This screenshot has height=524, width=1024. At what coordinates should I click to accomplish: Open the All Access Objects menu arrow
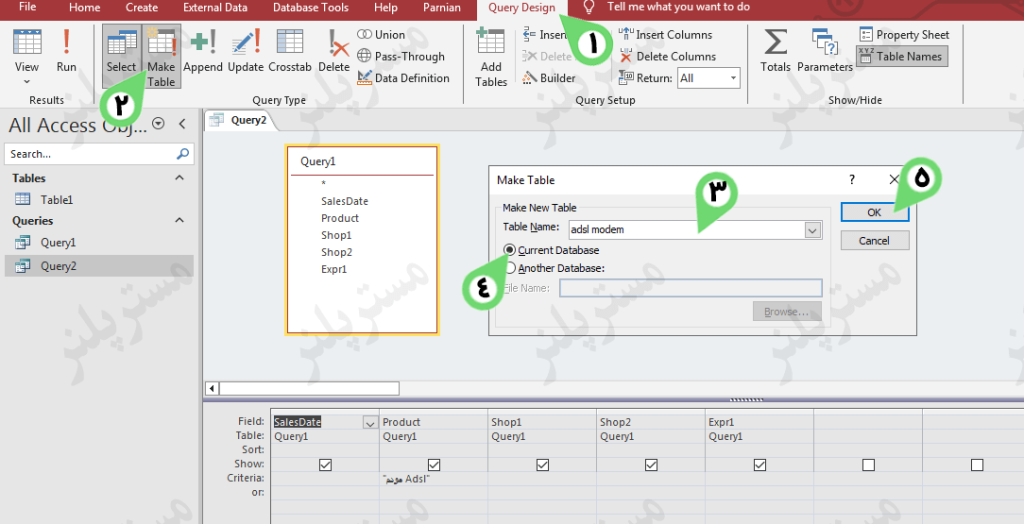click(x=158, y=123)
